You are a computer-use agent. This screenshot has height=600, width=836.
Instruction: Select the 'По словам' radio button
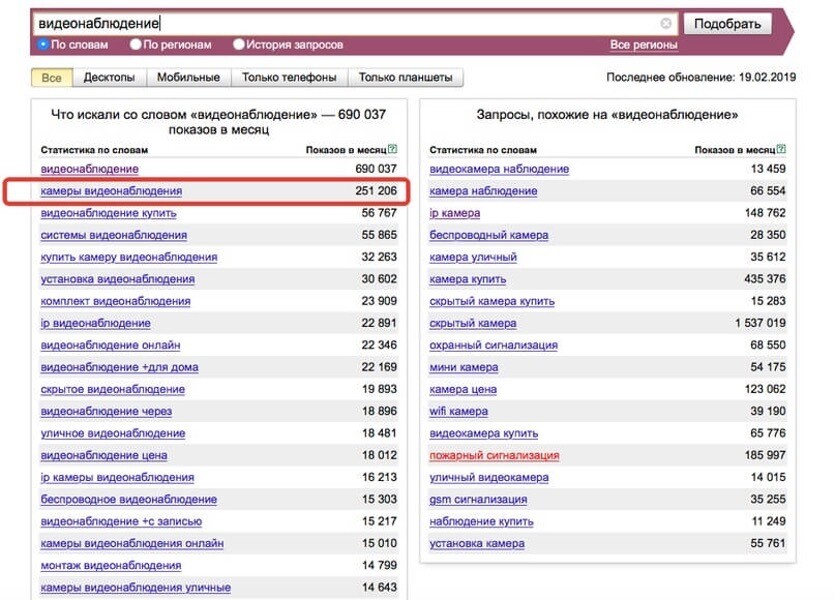click(x=44, y=45)
